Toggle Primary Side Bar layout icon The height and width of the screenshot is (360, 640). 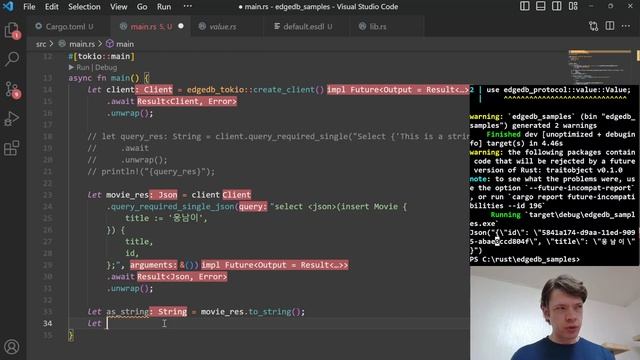tap(524, 6)
